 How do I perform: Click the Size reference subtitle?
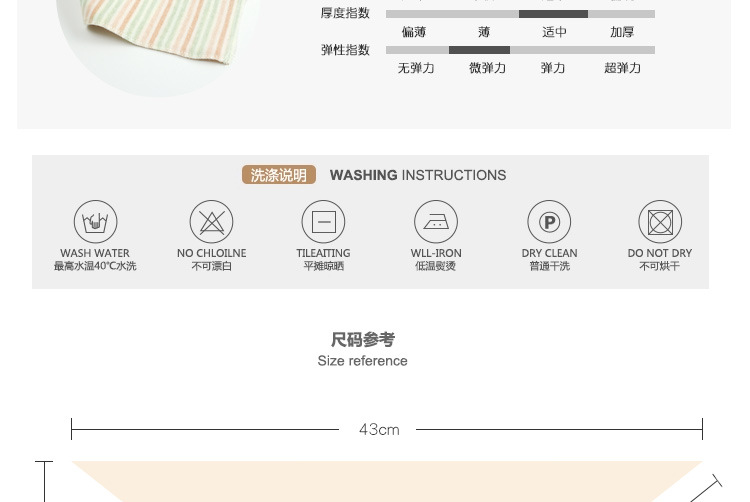point(363,361)
